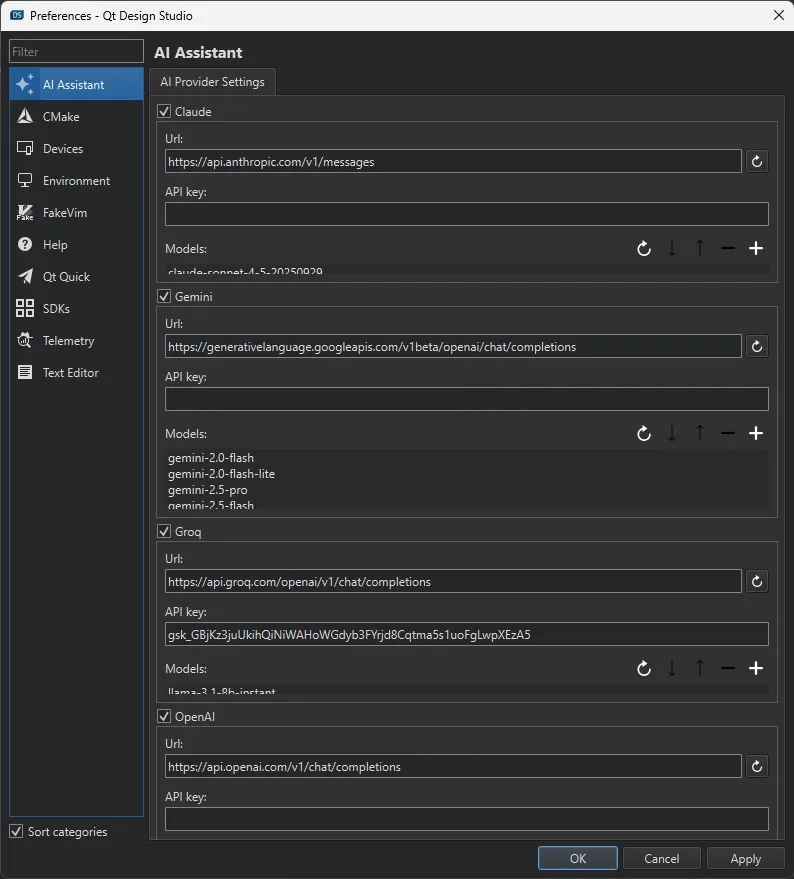
Task: Select gemini-2.5-pro in the models list
Action: pos(208,490)
